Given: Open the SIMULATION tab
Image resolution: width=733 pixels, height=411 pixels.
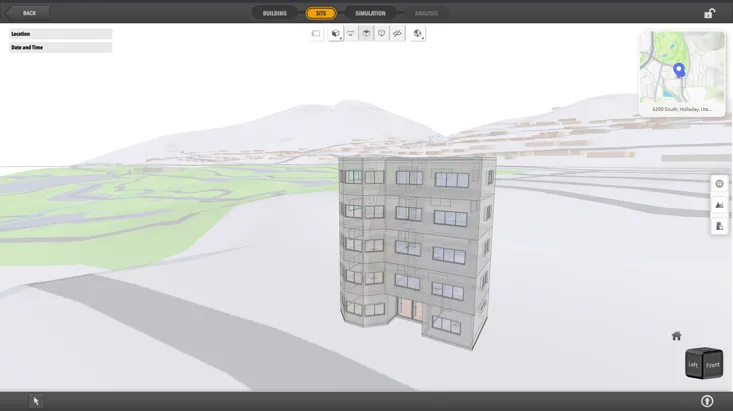Looking at the screenshot, I should [370, 13].
